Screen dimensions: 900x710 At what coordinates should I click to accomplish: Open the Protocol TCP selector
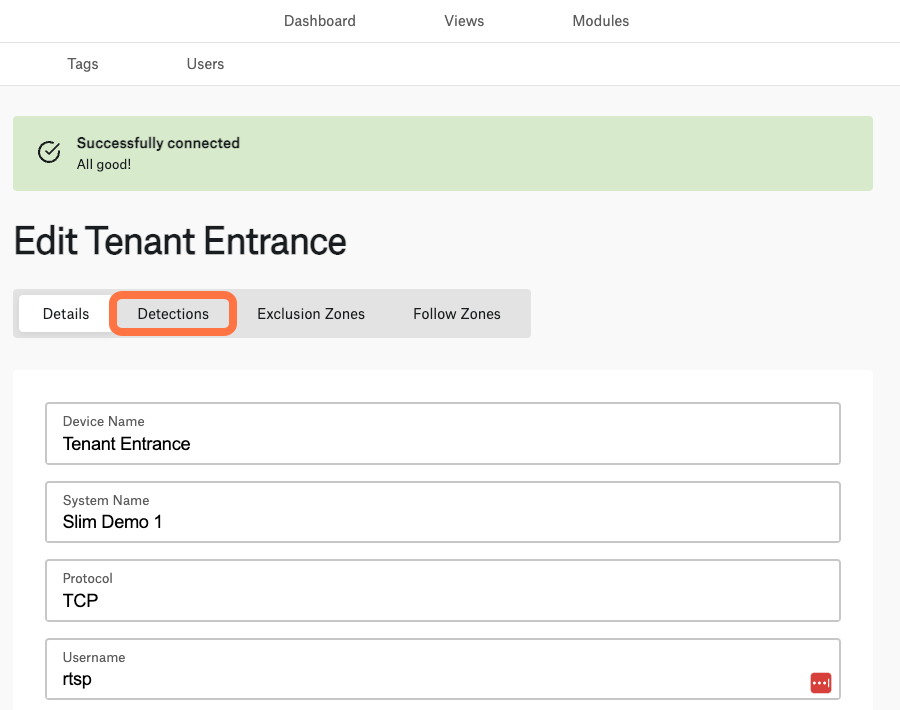coord(443,591)
